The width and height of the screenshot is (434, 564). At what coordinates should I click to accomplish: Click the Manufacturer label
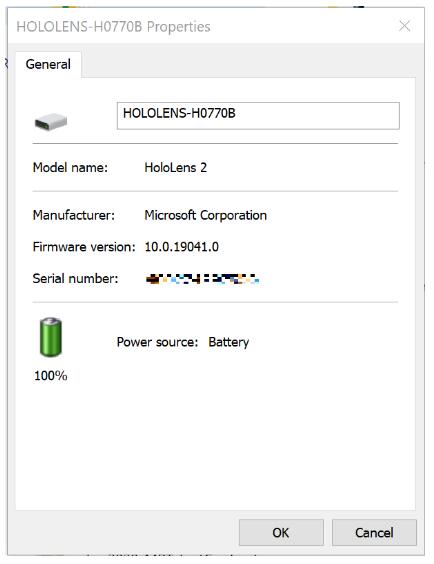(74, 215)
